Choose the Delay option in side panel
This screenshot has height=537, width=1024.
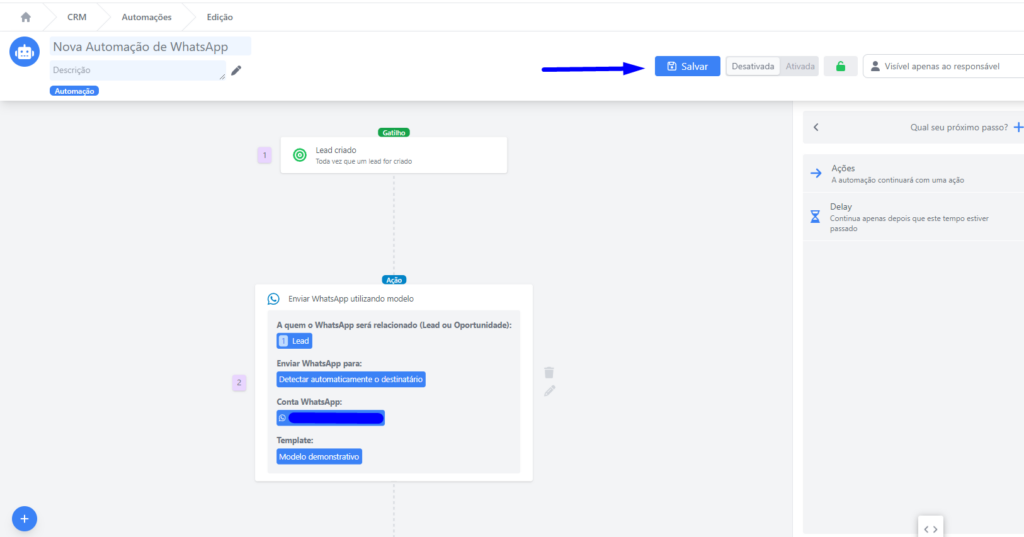[x=841, y=207]
